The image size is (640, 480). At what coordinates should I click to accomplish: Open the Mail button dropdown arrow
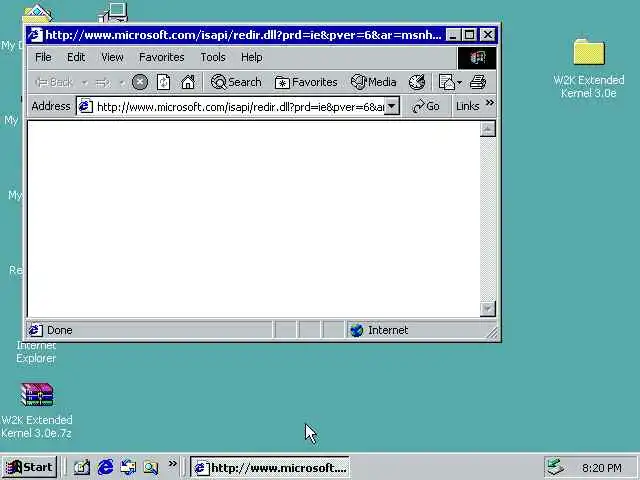(x=460, y=82)
